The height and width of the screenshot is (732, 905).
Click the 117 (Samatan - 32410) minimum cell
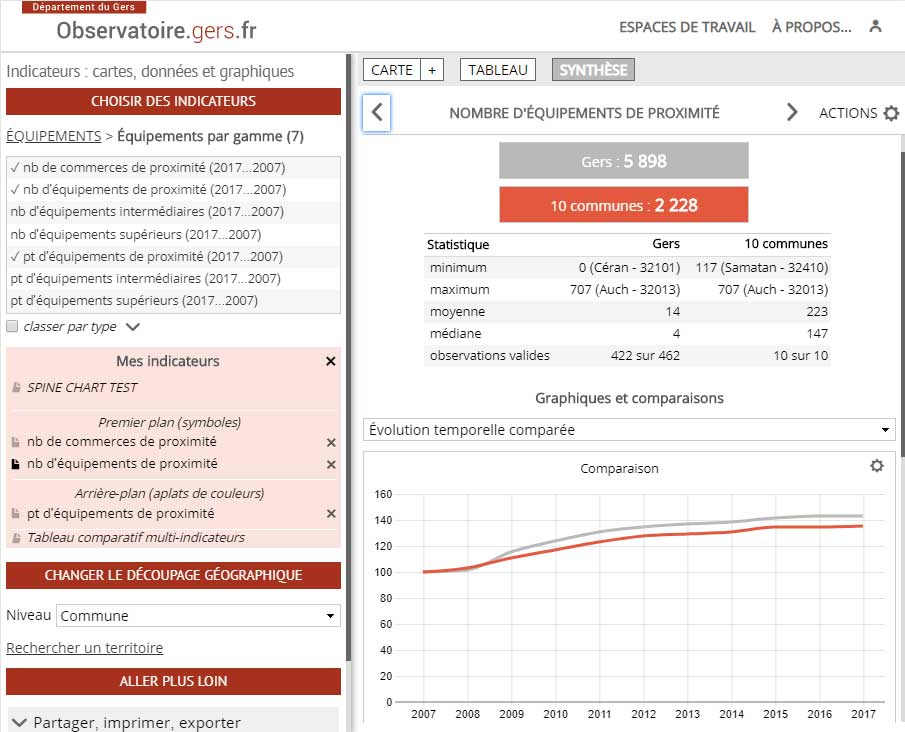(761, 267)
